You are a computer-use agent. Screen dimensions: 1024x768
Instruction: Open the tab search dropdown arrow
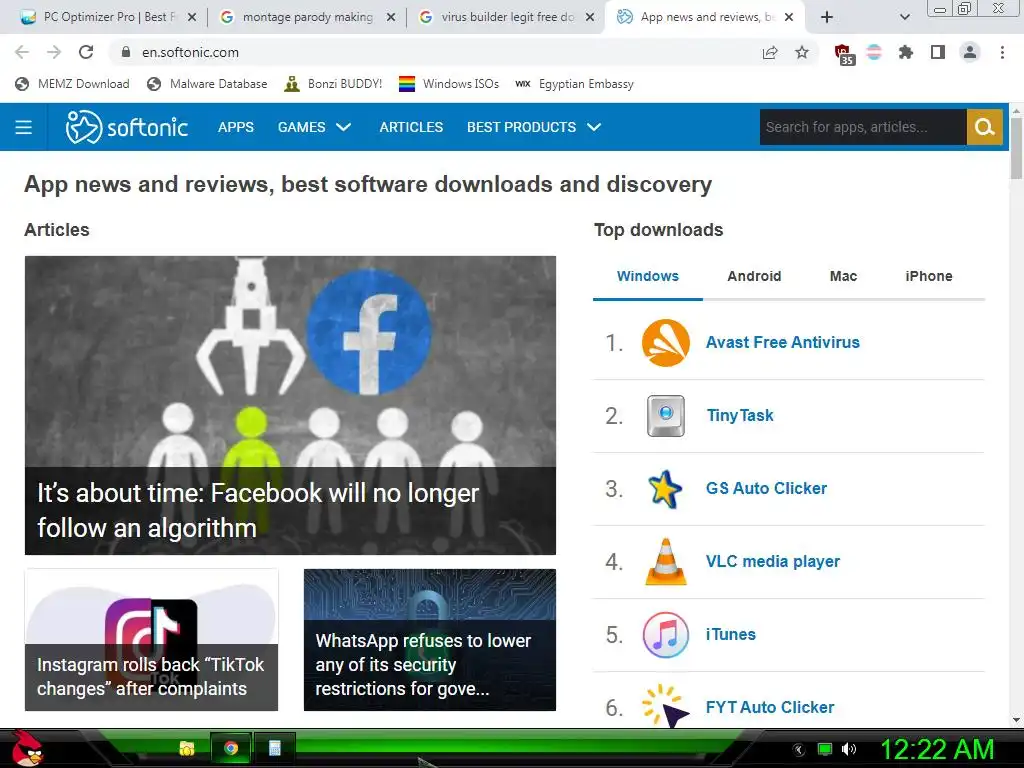coord(904,17)
